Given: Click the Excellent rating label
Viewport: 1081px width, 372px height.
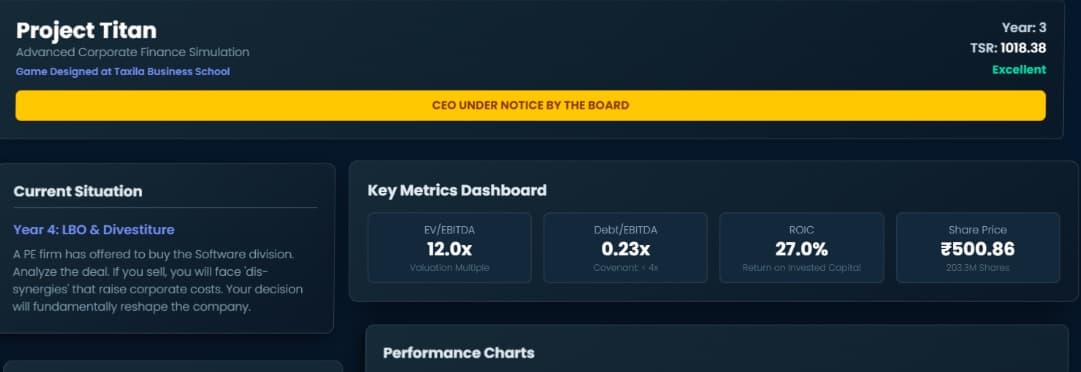Looking at the screenshot, I should pyautogui.click(x=1019, y=70).
